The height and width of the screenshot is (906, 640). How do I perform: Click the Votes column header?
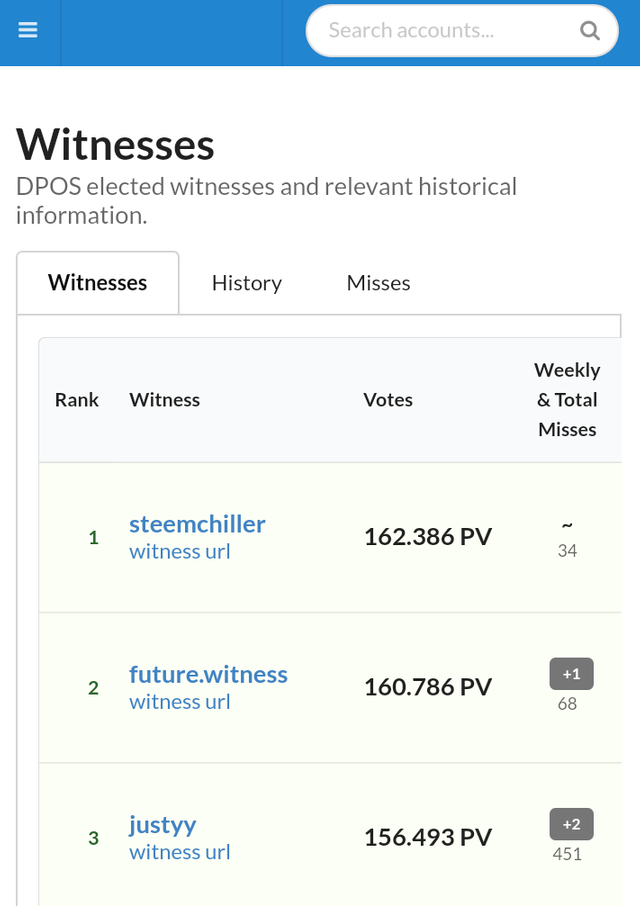(388, 400)
